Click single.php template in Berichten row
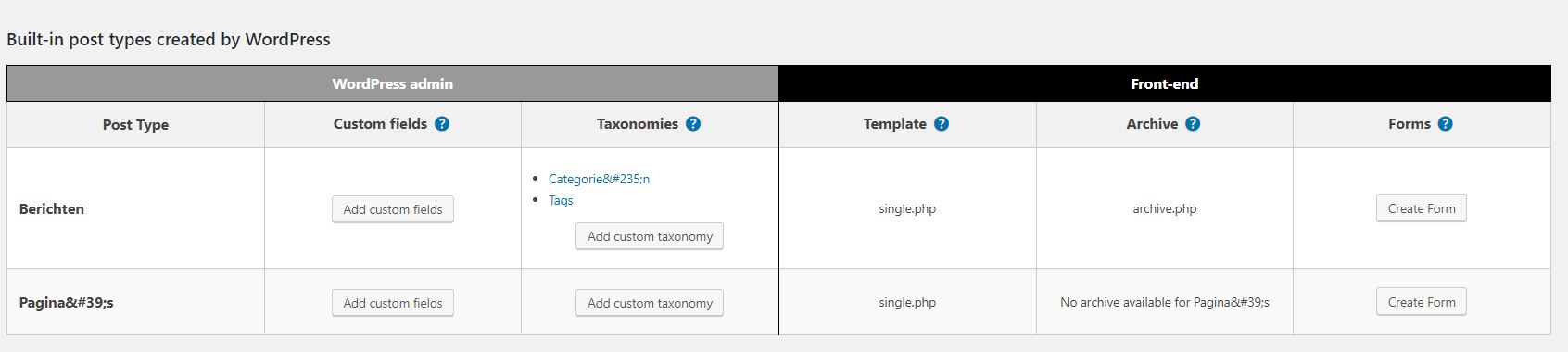 [907, 208]
